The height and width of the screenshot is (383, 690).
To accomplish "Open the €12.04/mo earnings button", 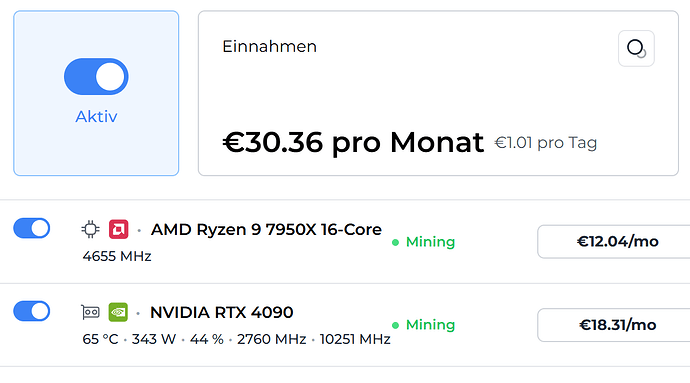I will click(x=614, y=241).
